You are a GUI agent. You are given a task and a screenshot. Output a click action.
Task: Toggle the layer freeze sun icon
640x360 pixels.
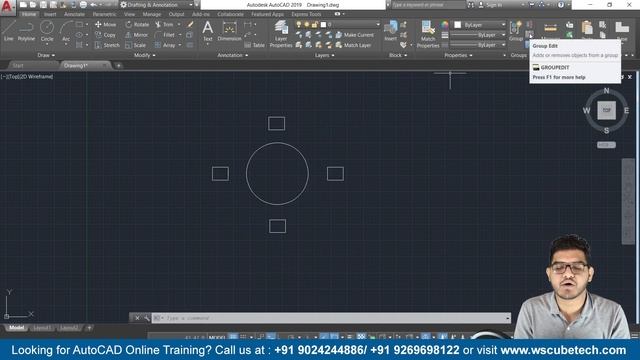click(x=307, y=24)
